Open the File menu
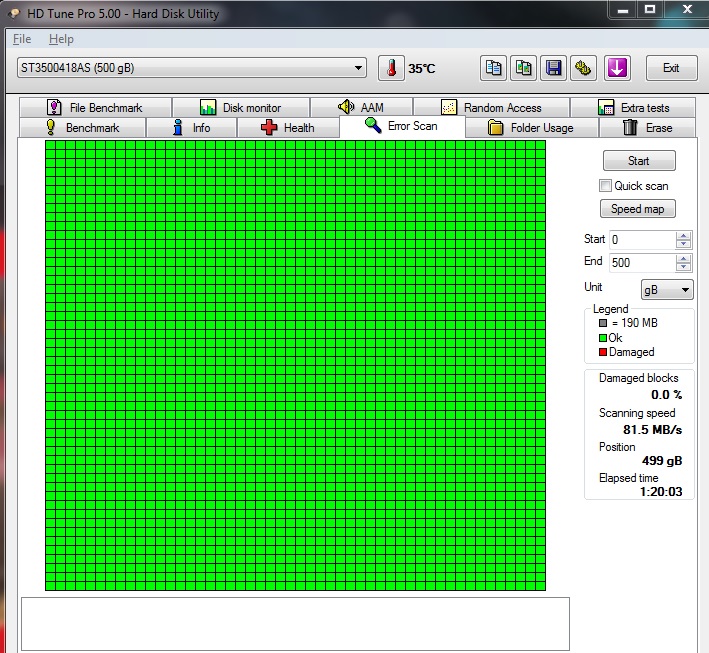 point(22,39)
